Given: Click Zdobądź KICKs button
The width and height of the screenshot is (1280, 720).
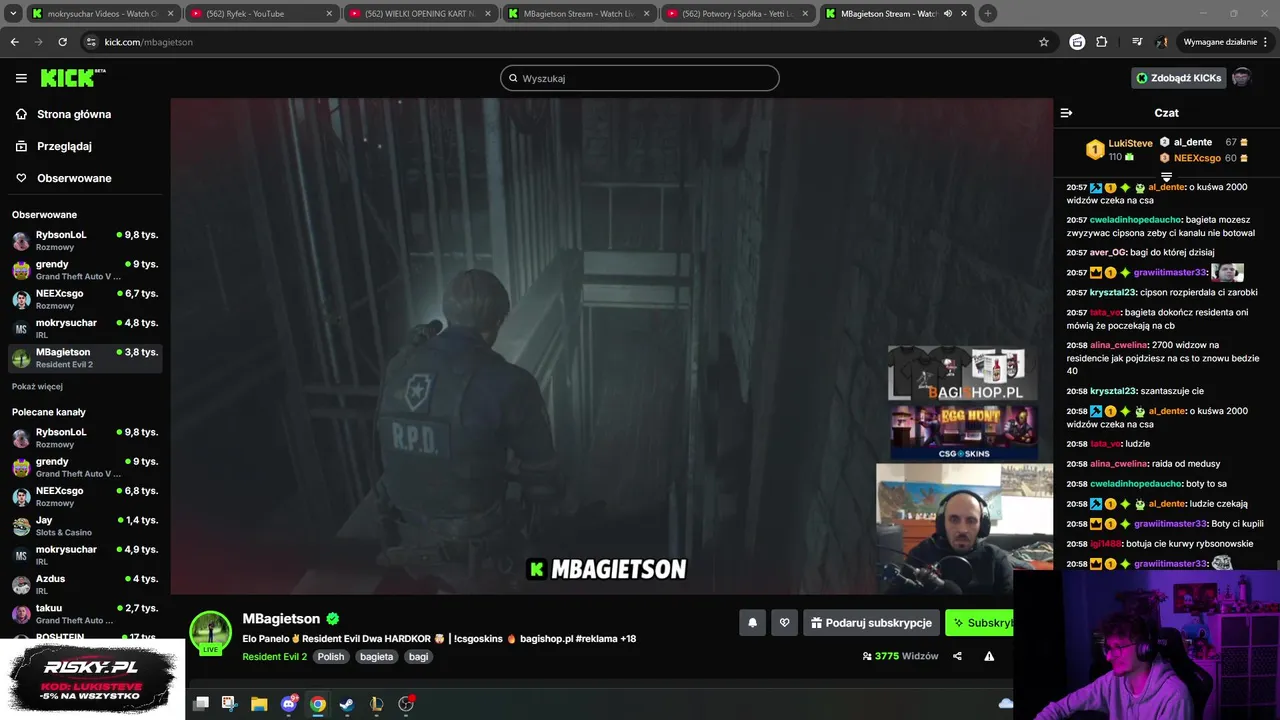Looking at the screenshot, I should 1178,78.
